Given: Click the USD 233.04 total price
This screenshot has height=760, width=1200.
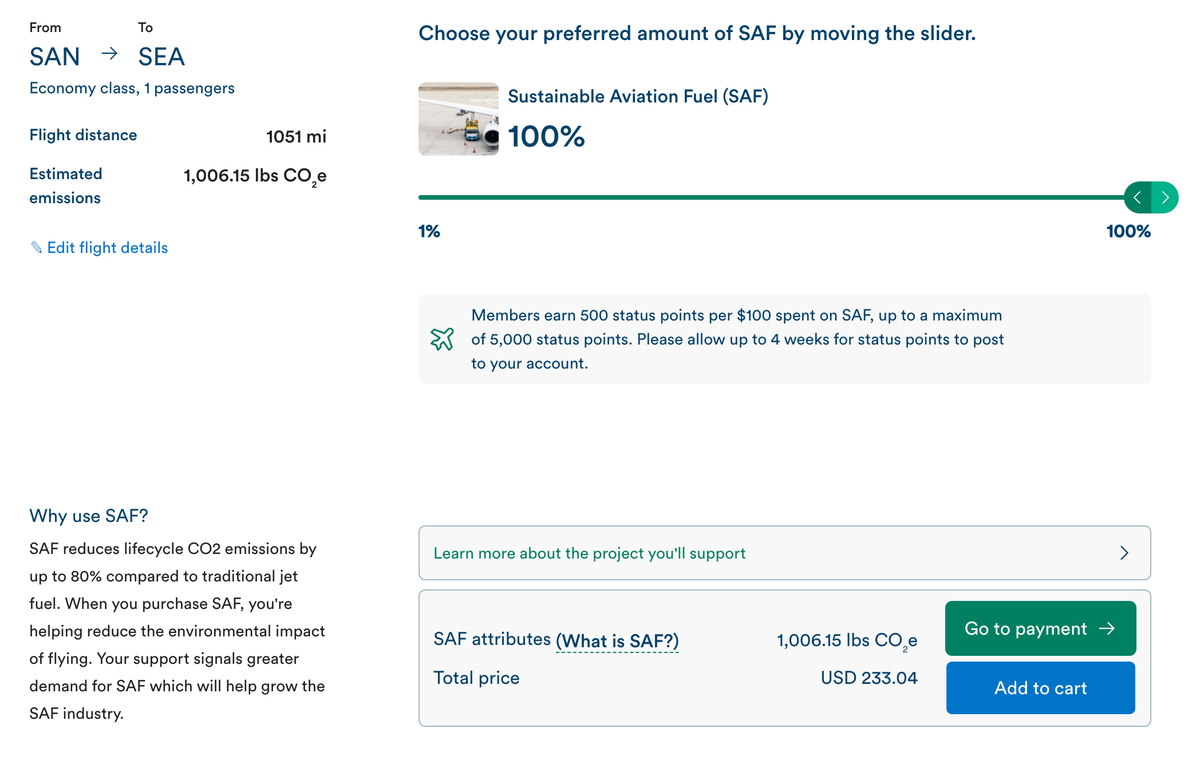Looking at the screenshot, I should [x=869, y=678].
